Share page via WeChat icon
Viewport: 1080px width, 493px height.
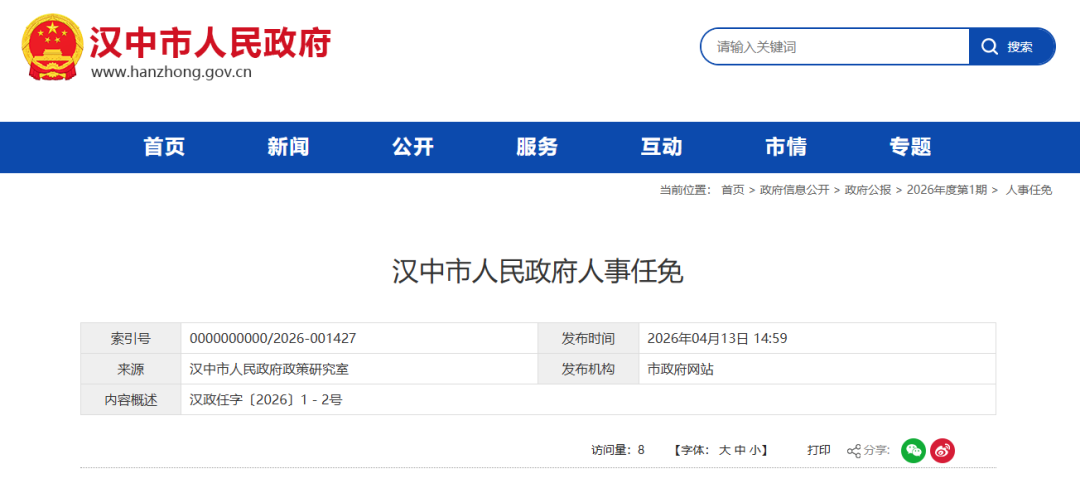913,451
